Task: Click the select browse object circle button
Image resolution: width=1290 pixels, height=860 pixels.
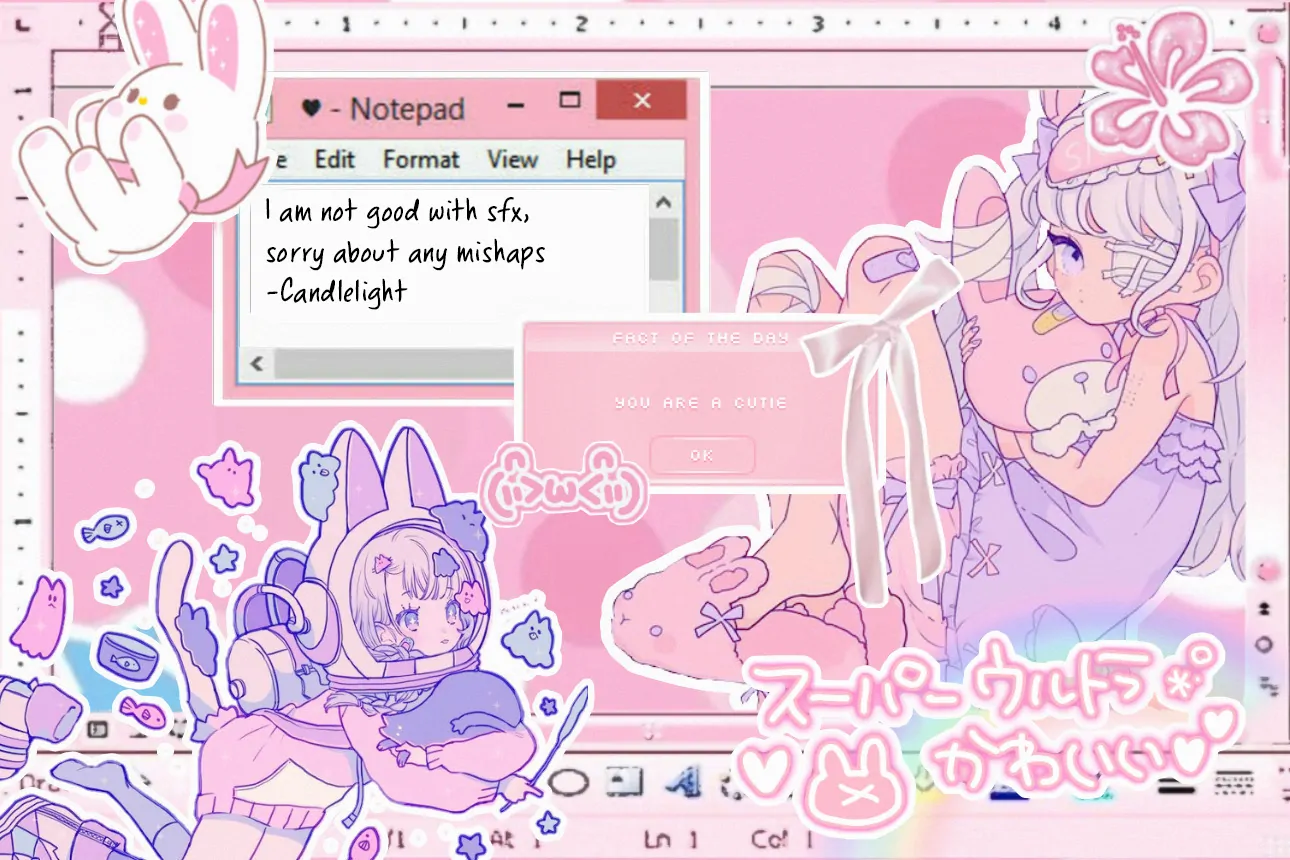Action: coord(1265,643)
